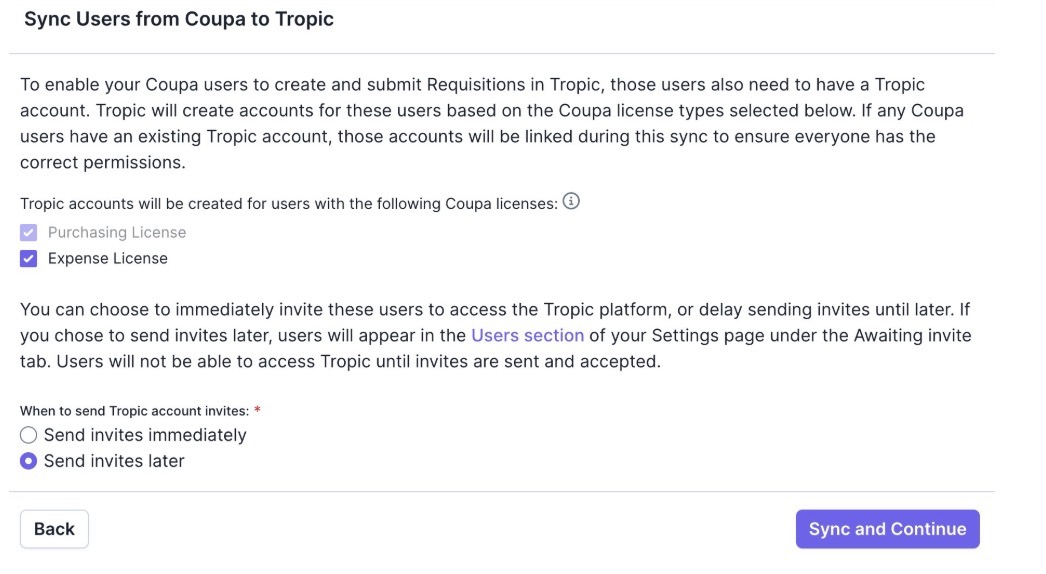Viewport: 1046px width, 574px height.
Task: Toggle the Purchasing License checkbox
Action: 29,232
